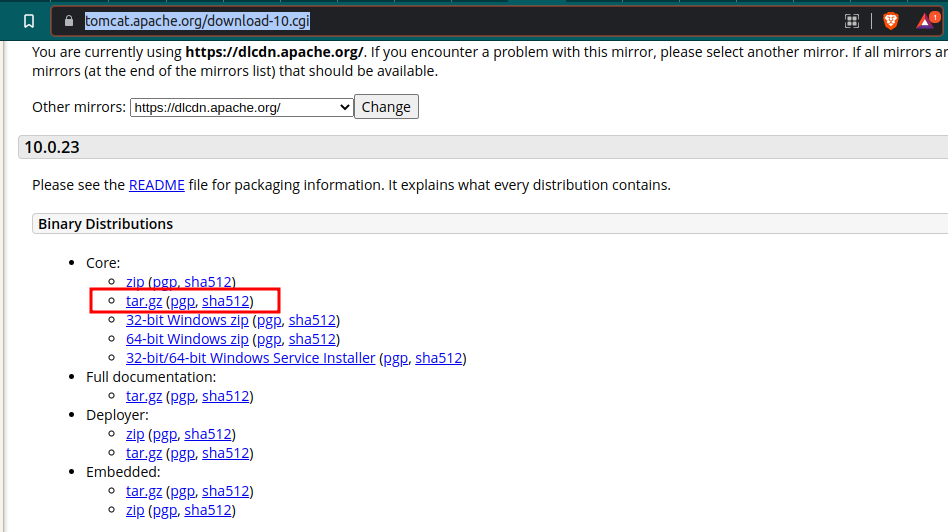Open pgp signature for Core zip
This screenshot has width=948, height=532.
[165, 282]
